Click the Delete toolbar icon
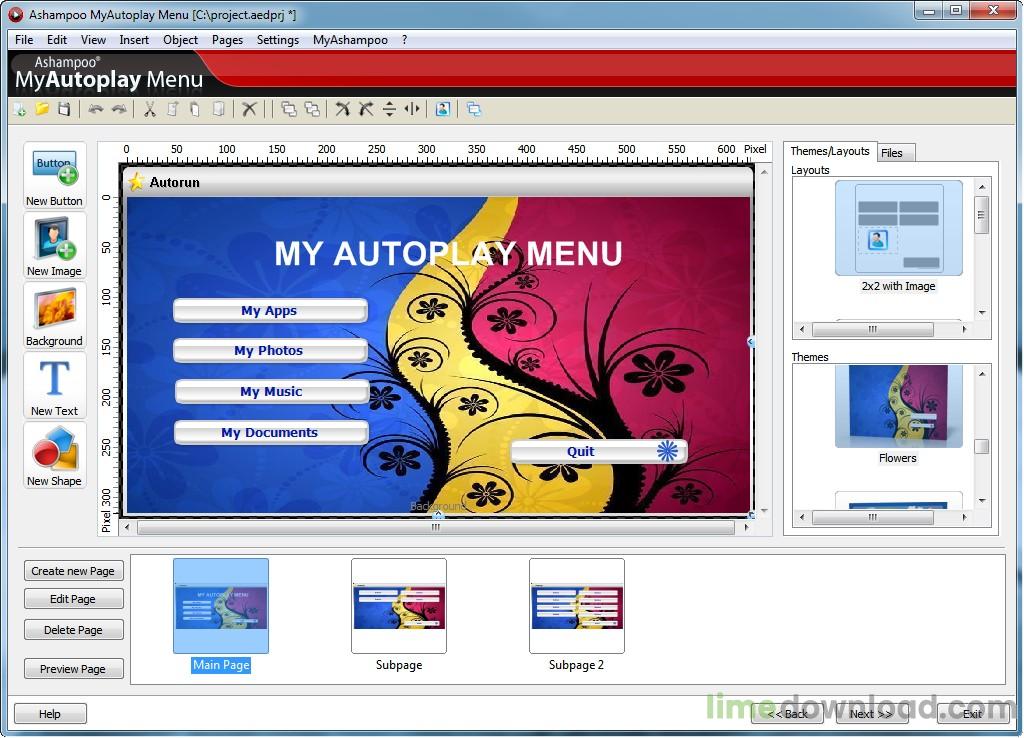Screen dimensions: 1024x738 [249, 109]
